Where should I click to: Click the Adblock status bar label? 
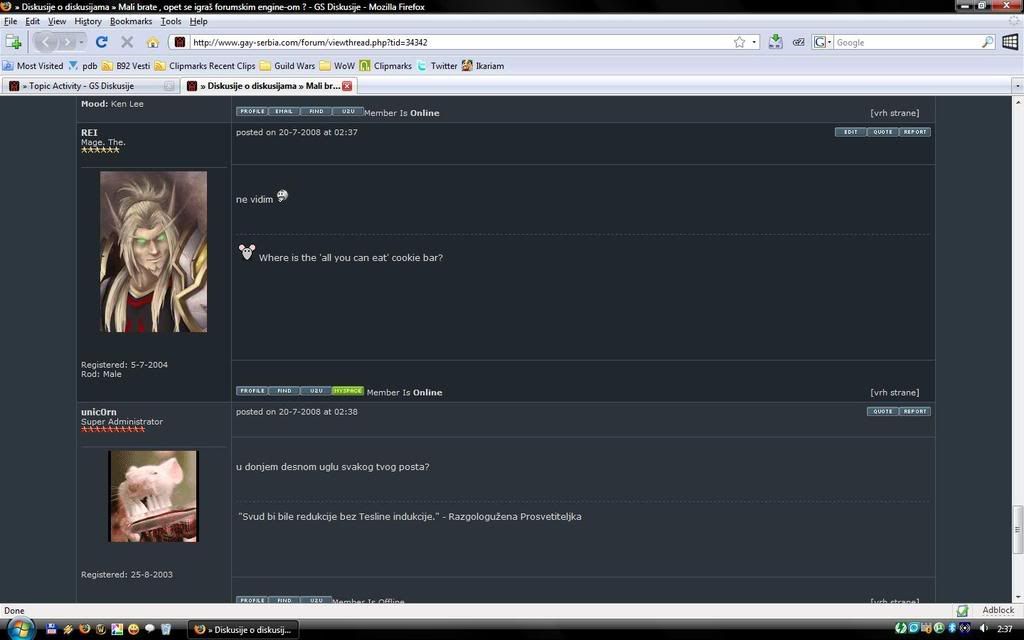[998, 610]
